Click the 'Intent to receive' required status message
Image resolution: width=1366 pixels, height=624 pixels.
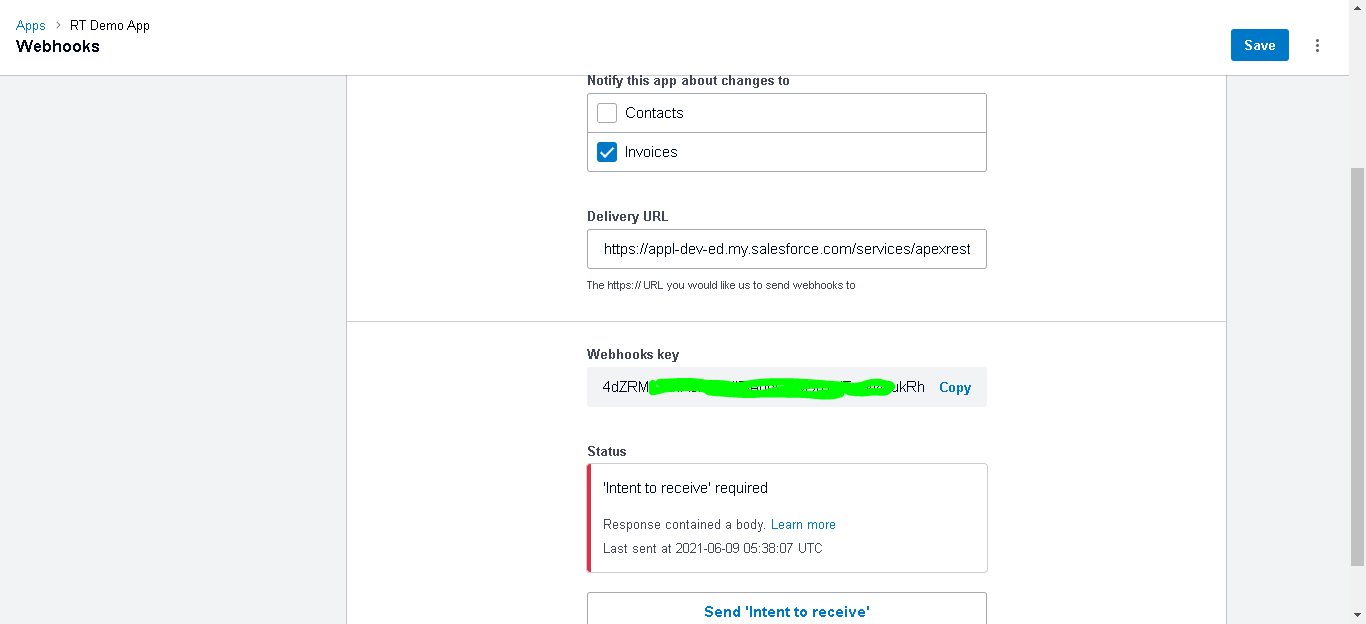[685, 489]
